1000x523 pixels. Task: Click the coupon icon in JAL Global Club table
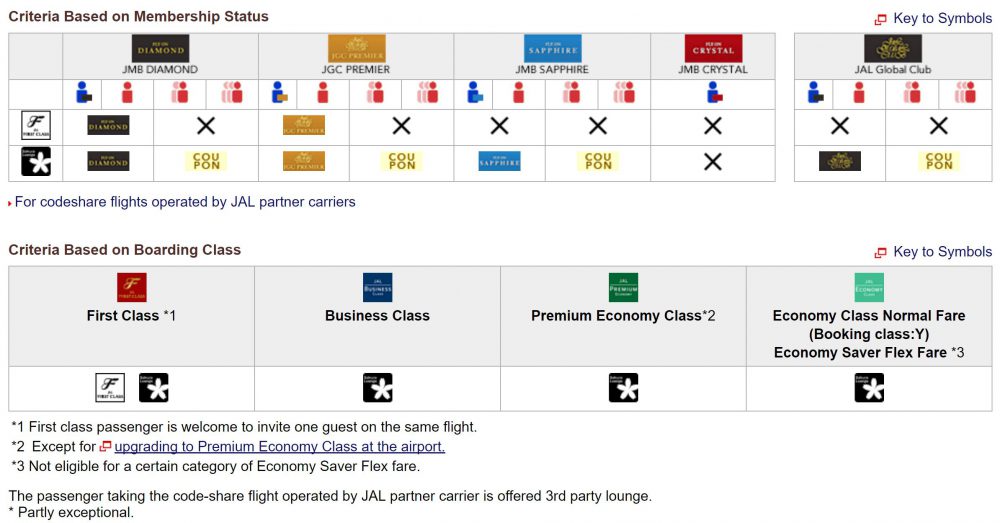pos(939,162)
